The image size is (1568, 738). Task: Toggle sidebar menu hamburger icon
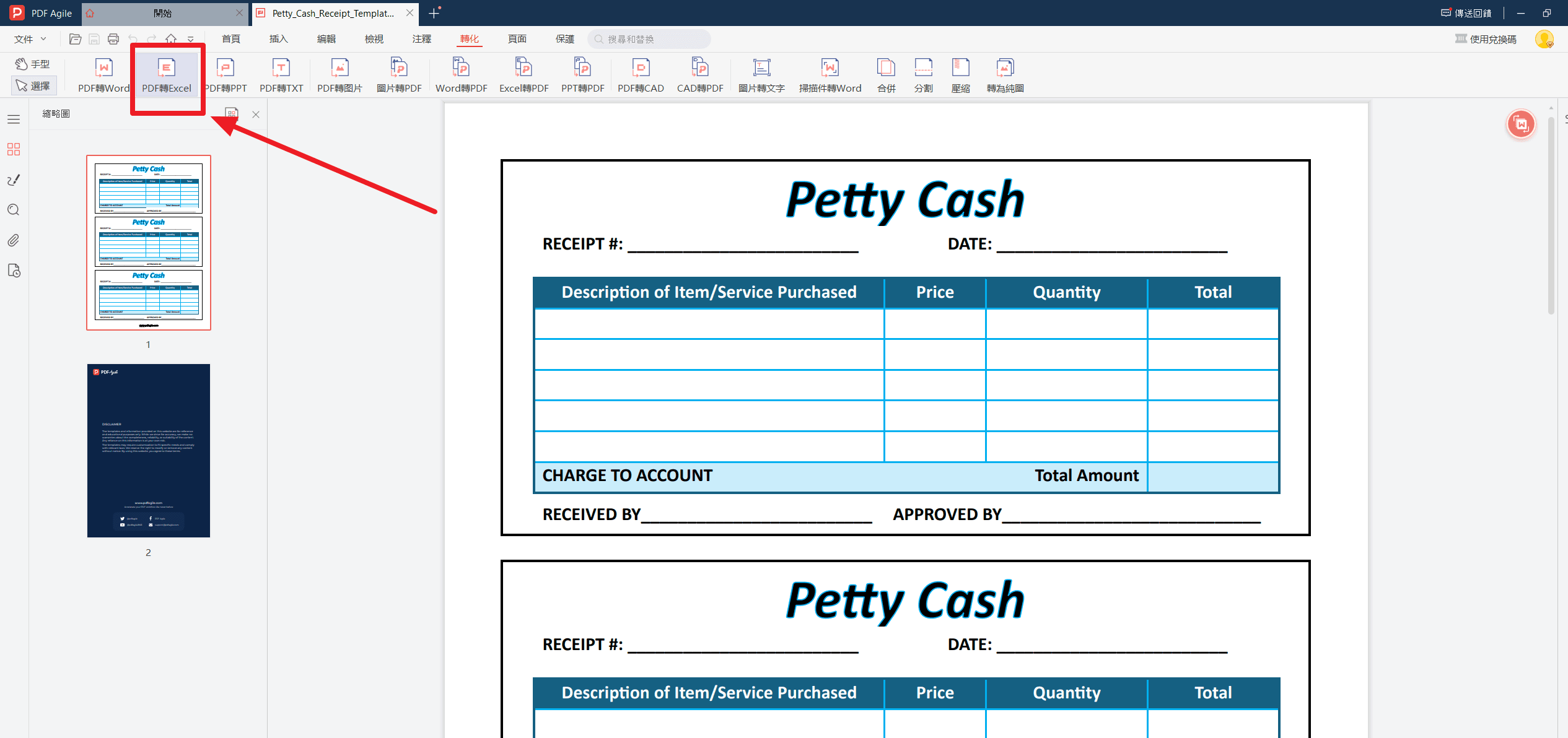click(x=14, y=119)
